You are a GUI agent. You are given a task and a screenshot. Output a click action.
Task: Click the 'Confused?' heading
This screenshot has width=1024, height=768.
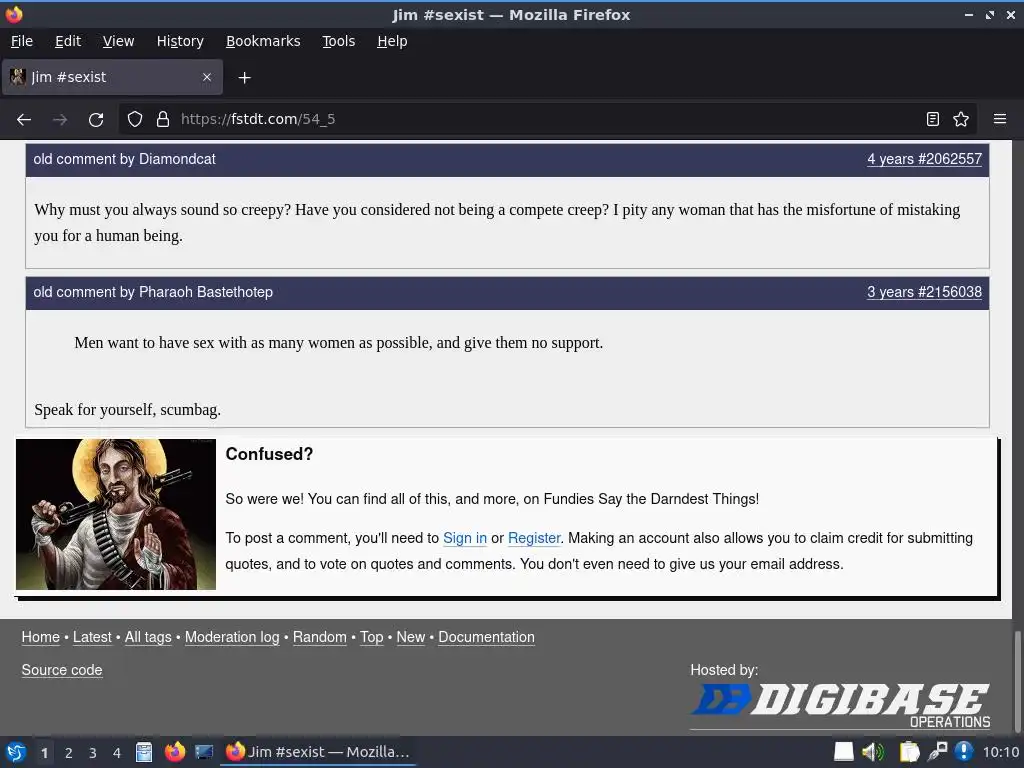tap(269, 454)
